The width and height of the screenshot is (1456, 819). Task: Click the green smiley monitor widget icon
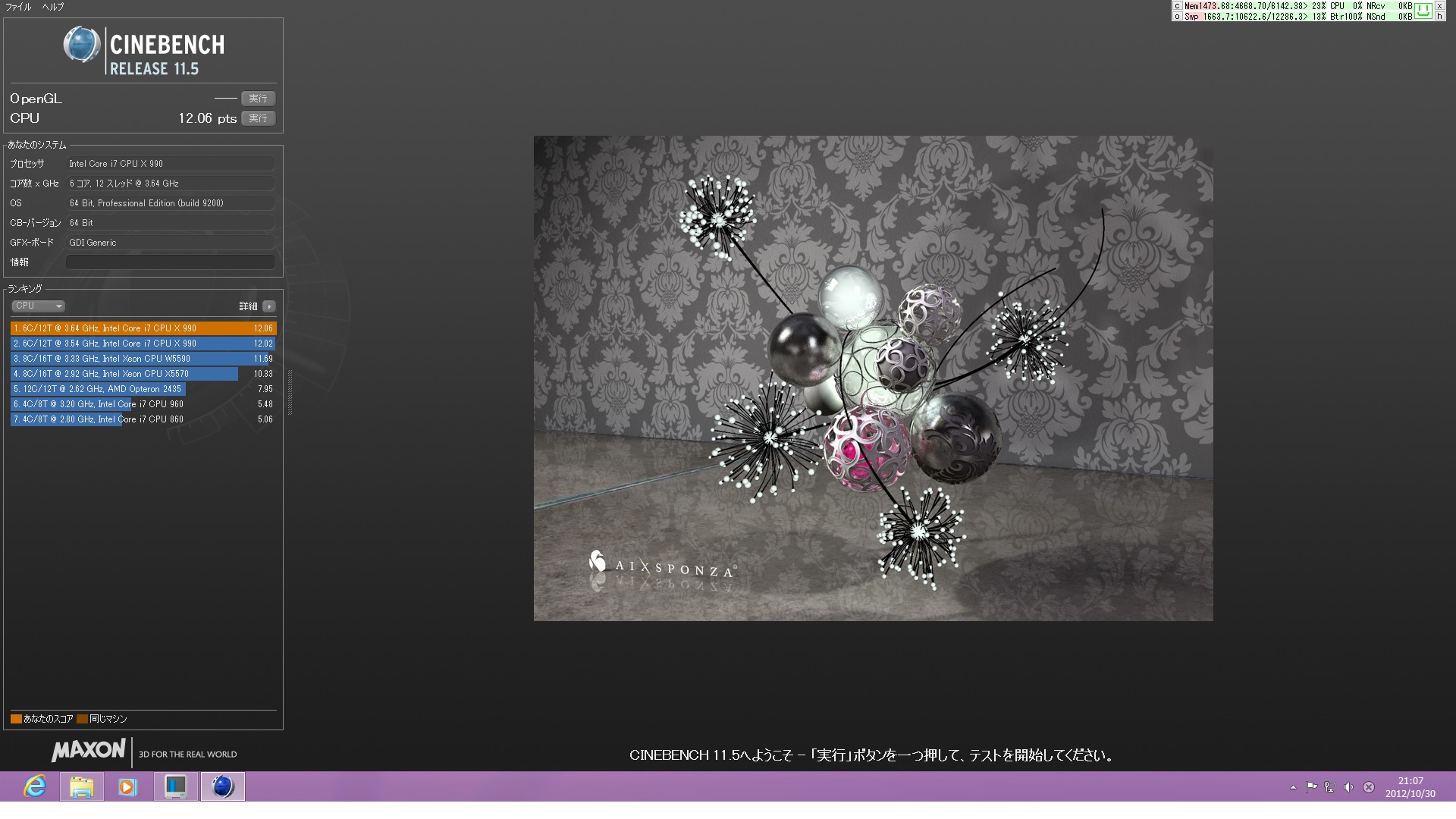(x=1423, y=10)
